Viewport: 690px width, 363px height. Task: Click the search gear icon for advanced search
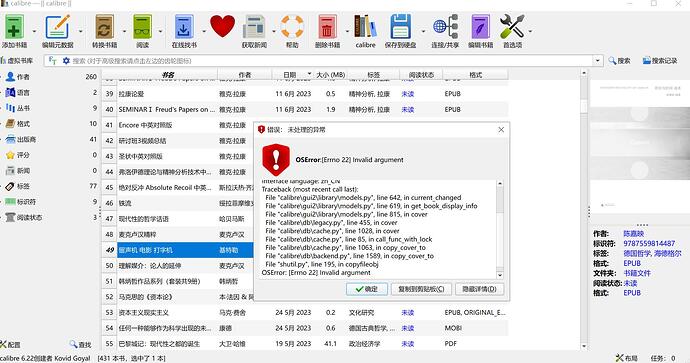click(66, 61)
